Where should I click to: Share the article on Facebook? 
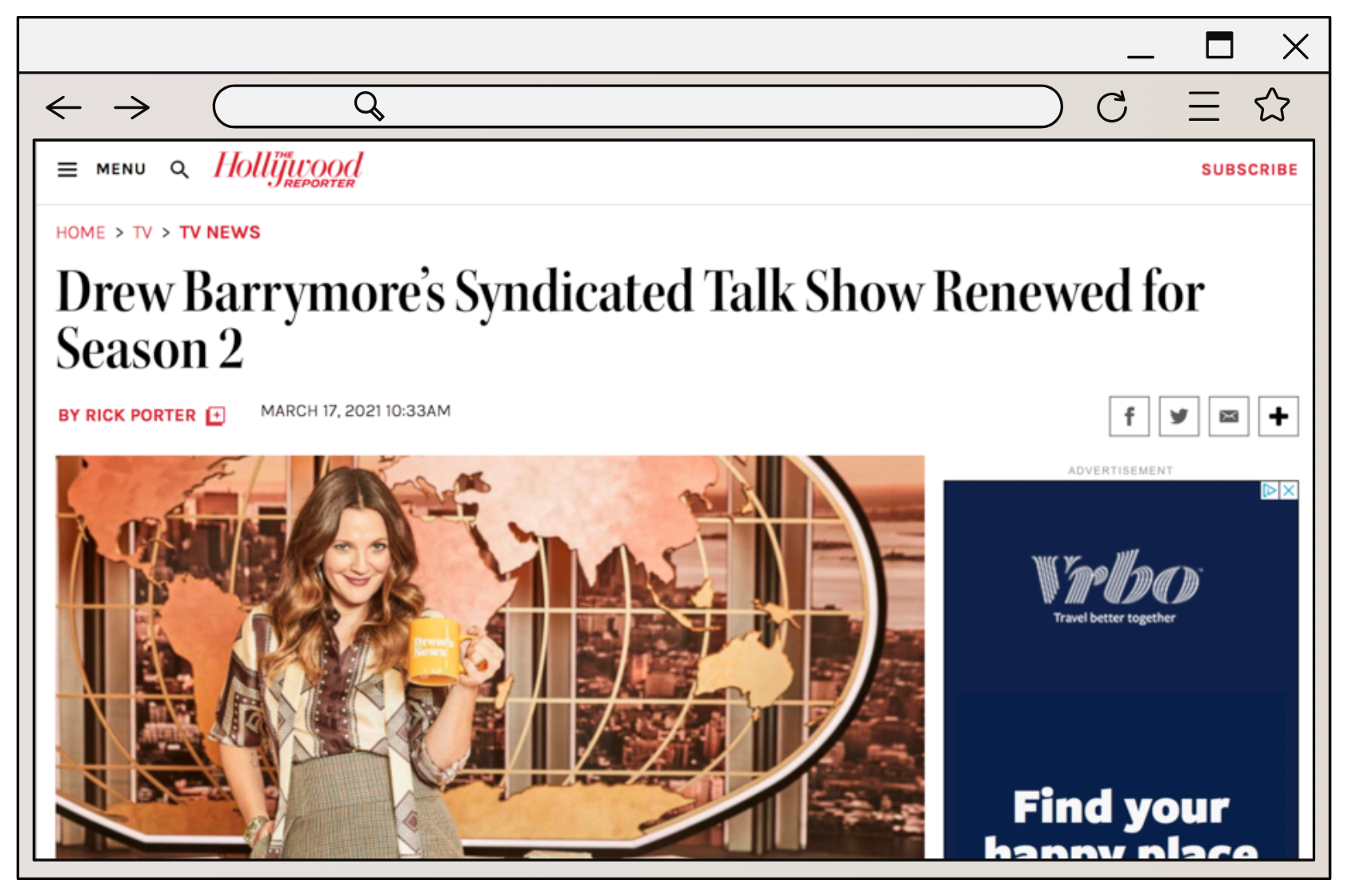(x=1129, y=416)
